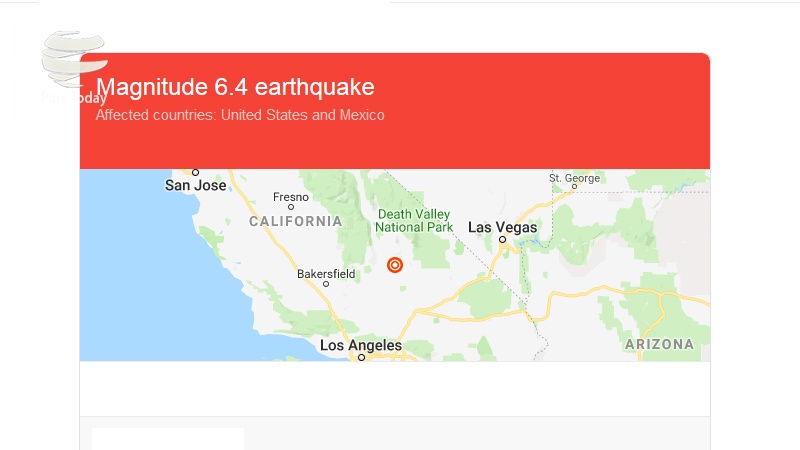Click the St. George city marker

tap(574, 187)
